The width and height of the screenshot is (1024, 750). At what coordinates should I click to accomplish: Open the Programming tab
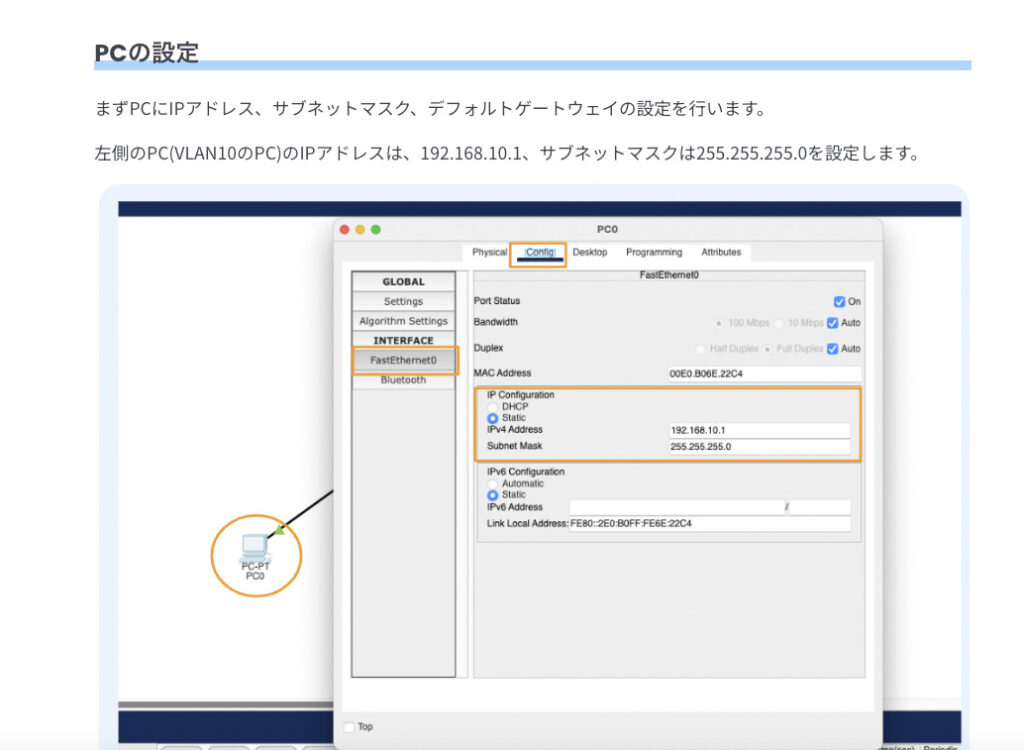coord(654,252)
